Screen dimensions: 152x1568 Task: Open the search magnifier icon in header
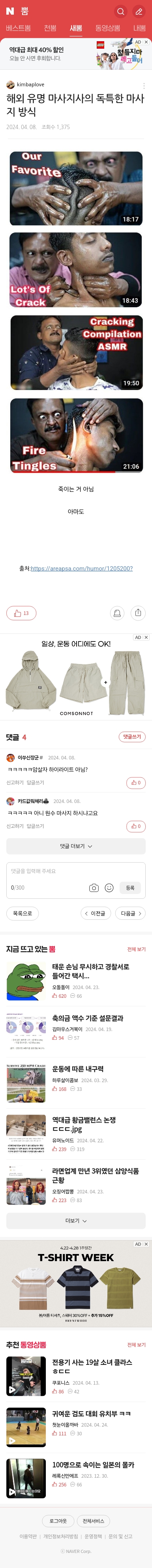pyautogui.click(x=120, y=11)
